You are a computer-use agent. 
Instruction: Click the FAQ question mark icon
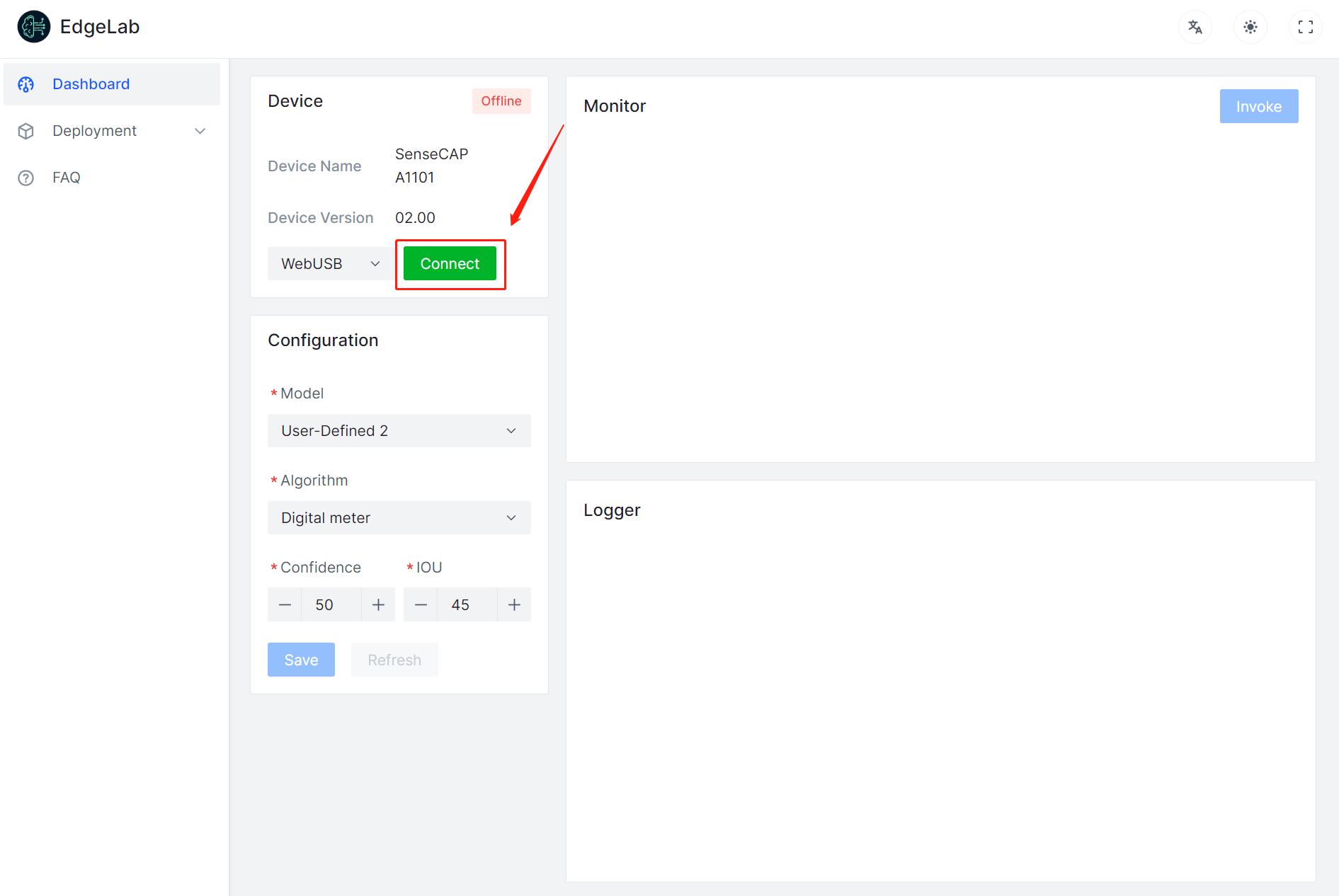point(26,178)
